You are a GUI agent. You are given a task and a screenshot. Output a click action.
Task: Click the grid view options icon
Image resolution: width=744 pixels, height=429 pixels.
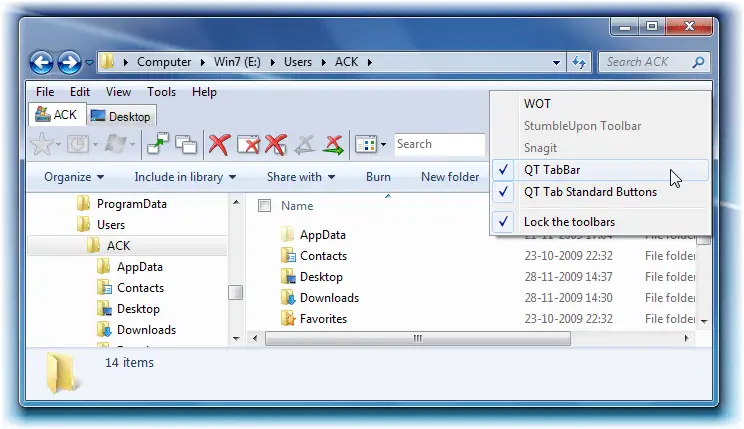tap(366, 144)
